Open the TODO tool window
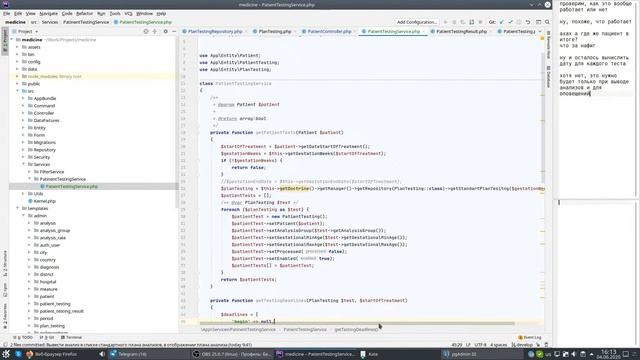The height and width of the screenshot is (360, 640). click(24, 338)
